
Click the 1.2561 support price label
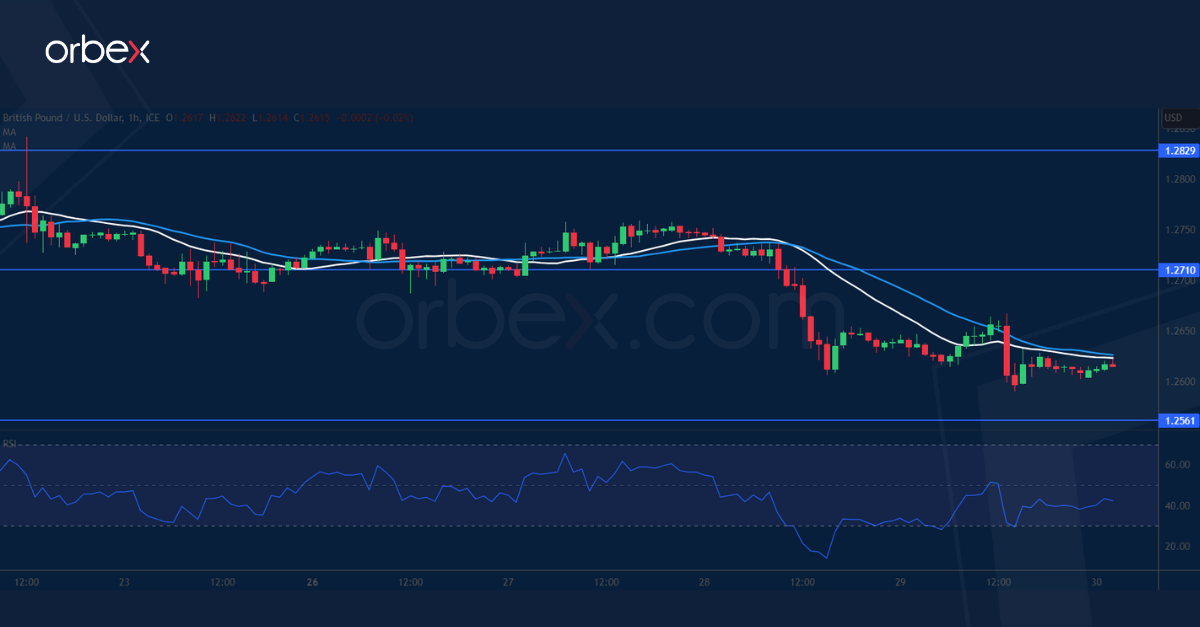coord(1179,420)
